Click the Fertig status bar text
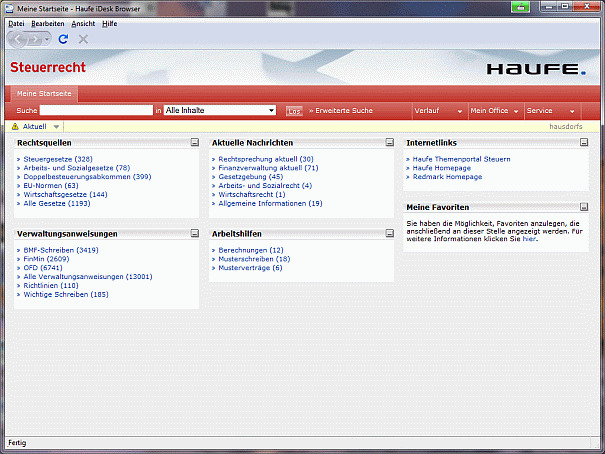 tap(17, 442)
